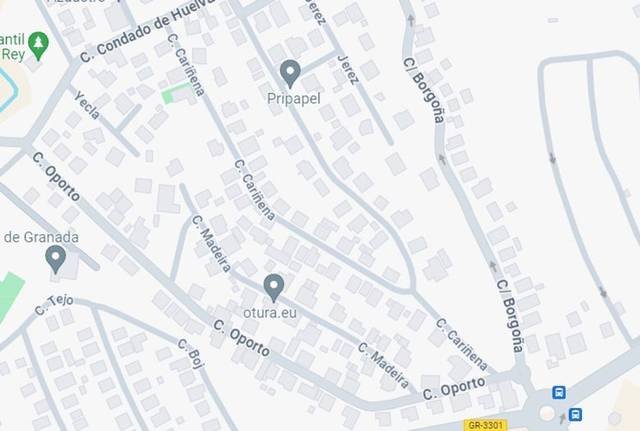Open the otura.eu place label
The image size is (640, 431).
pos(270,313)
